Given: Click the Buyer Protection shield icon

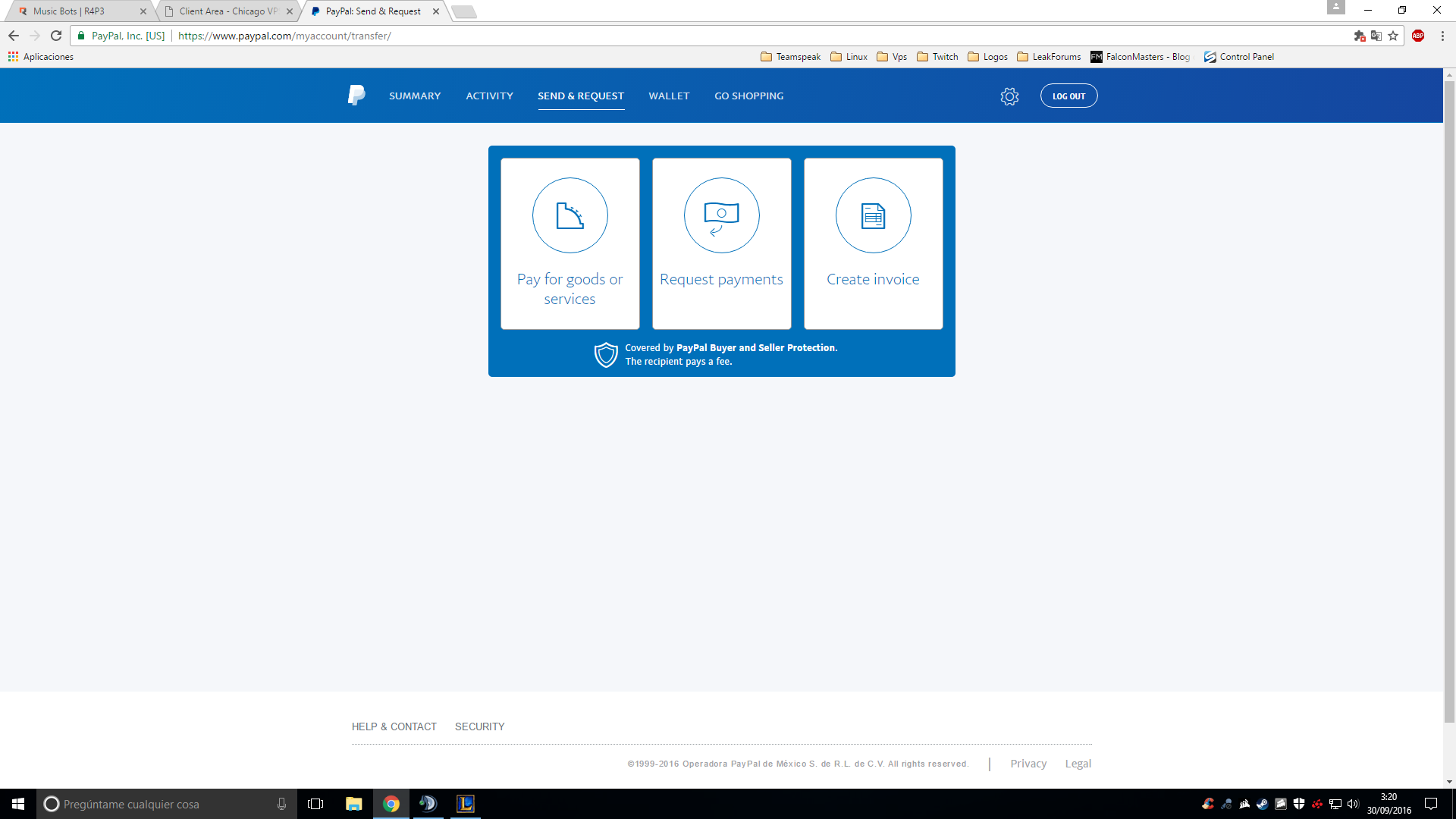Looking at the screenshot, I should pyautogui.click(x=606, y=355).
